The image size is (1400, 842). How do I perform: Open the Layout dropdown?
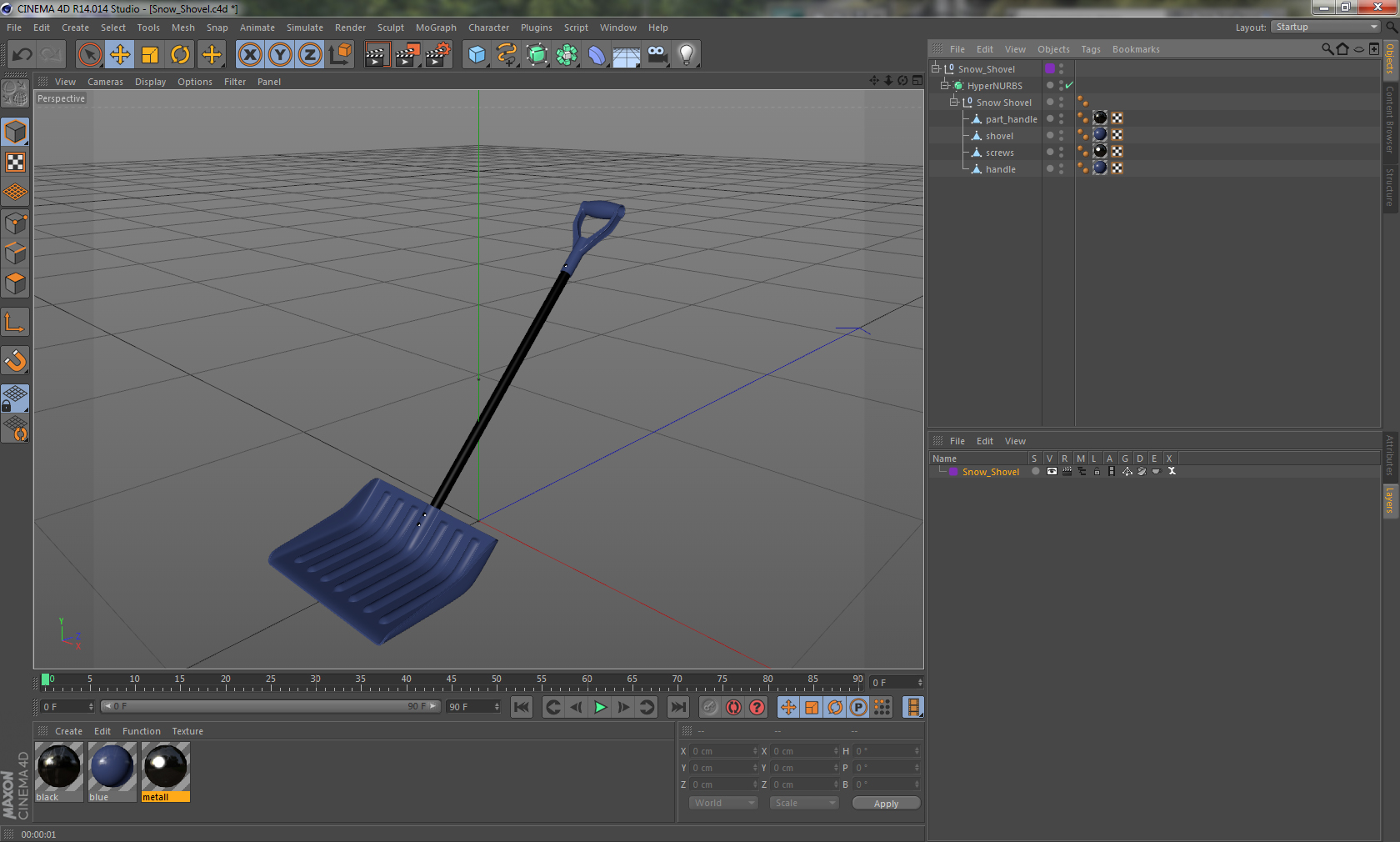coord(1325,27)
